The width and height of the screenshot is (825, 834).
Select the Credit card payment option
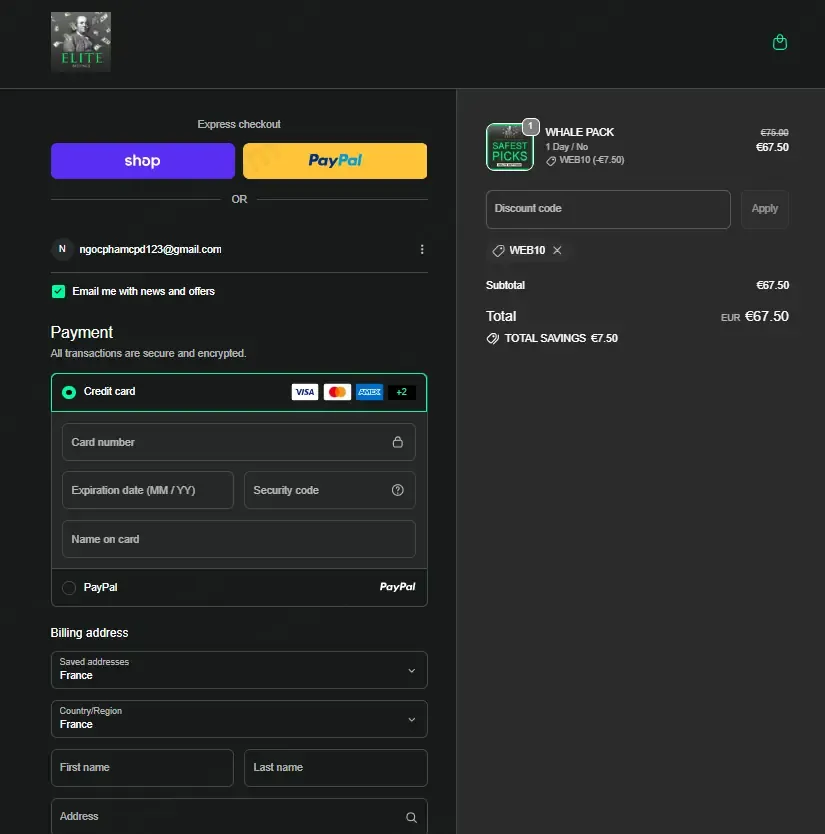click(x=69, y=392)
